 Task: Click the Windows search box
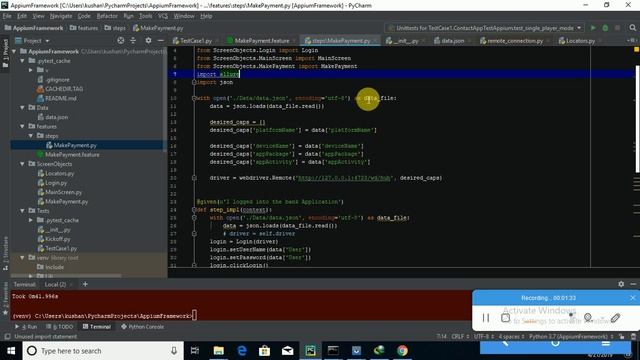pos(102,351)
